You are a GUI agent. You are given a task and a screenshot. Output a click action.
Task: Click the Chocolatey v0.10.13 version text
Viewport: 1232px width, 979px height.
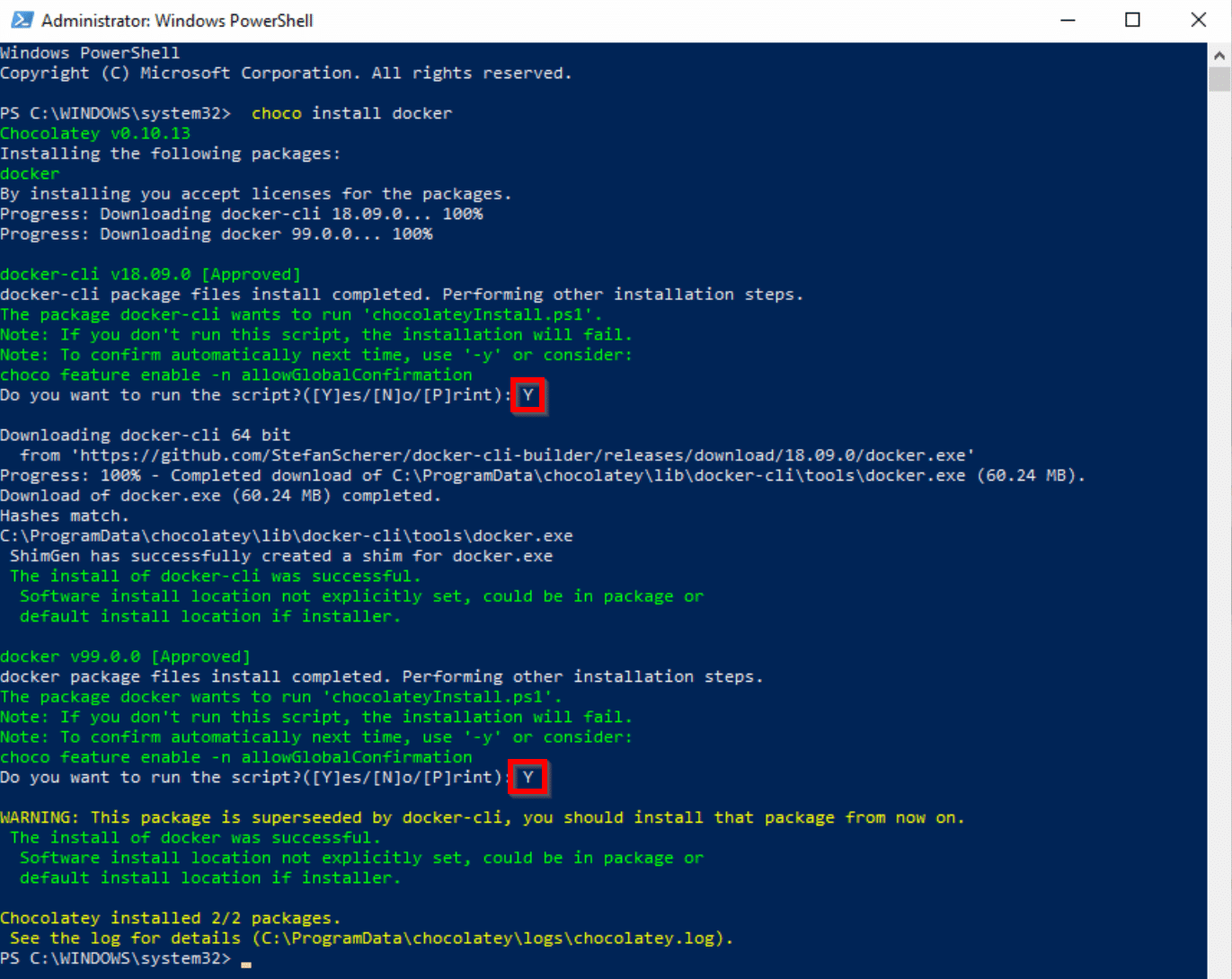[x=94, y=132]
